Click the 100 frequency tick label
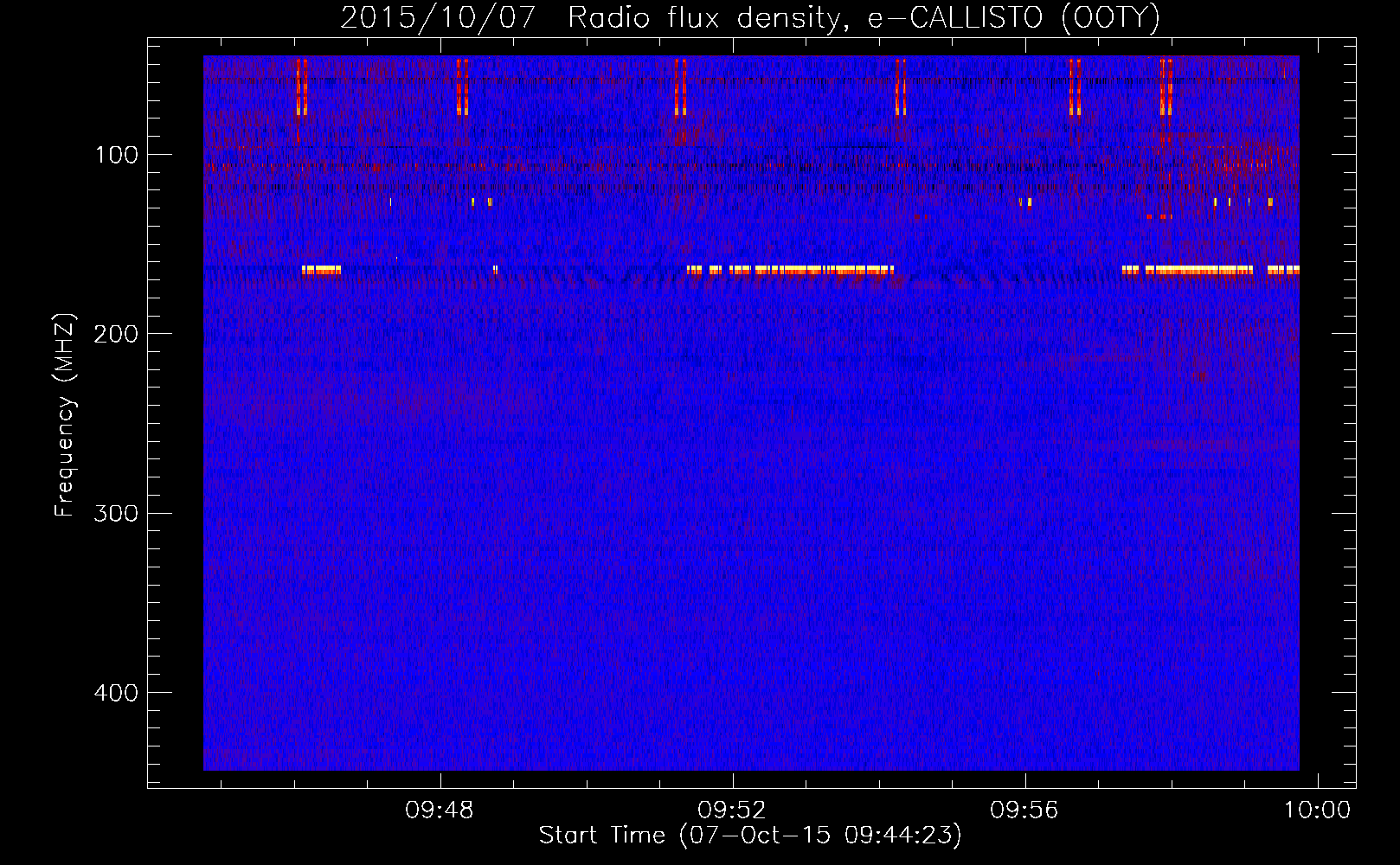Screen dimensions: 1400x865 tap(117, 155)
